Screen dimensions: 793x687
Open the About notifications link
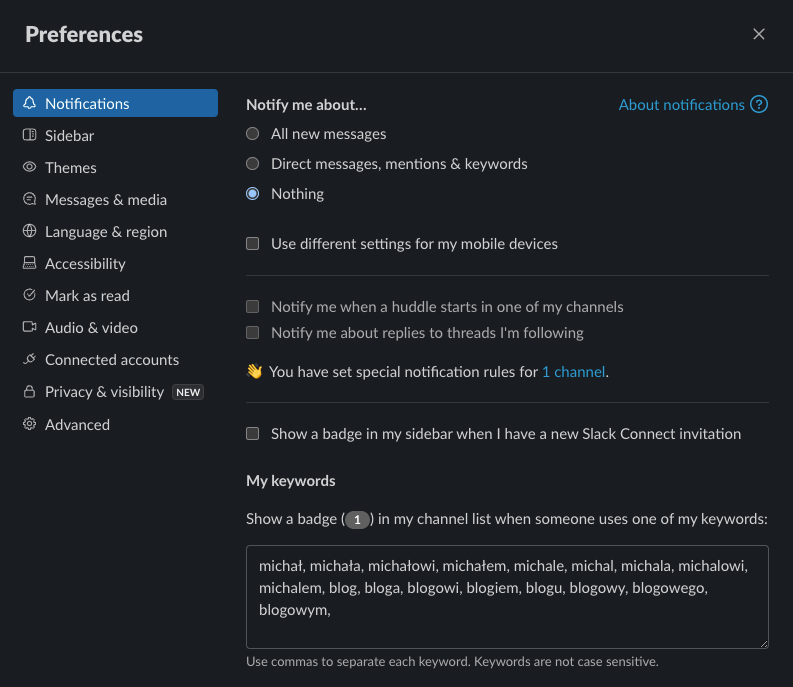(x=681, y=104)
